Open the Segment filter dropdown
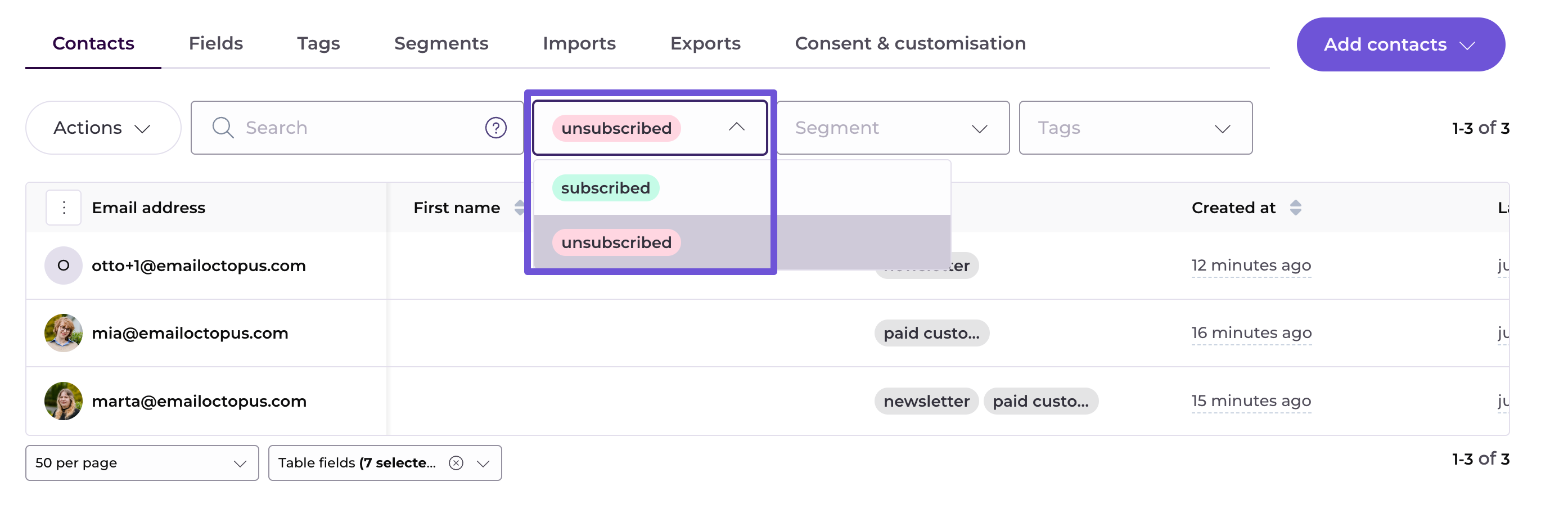Image resolution: width=1568 pixels, height=522 pixels. pos(893,128)
